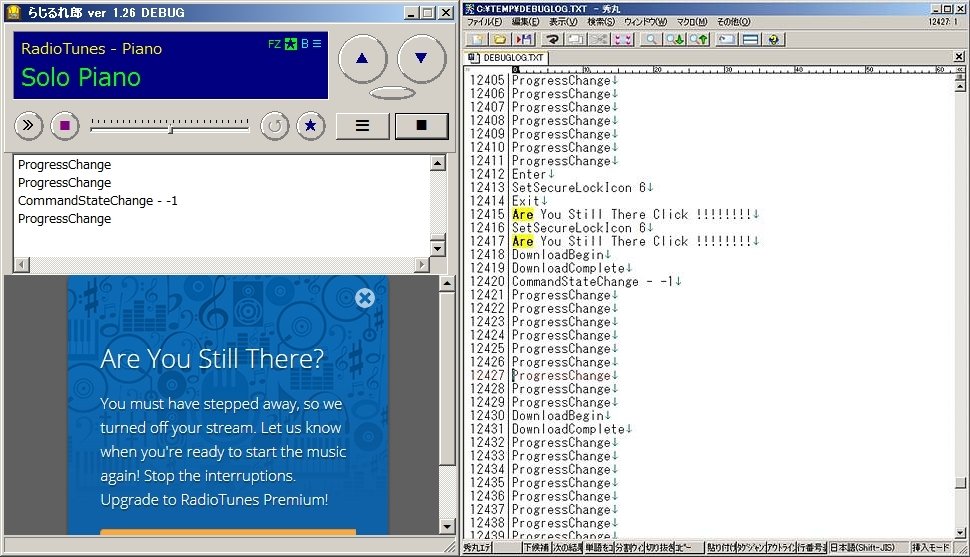Screen dimensions: 970x557
Task: Click the RadioTunes - Piano text in display
Action: point(92,48)
